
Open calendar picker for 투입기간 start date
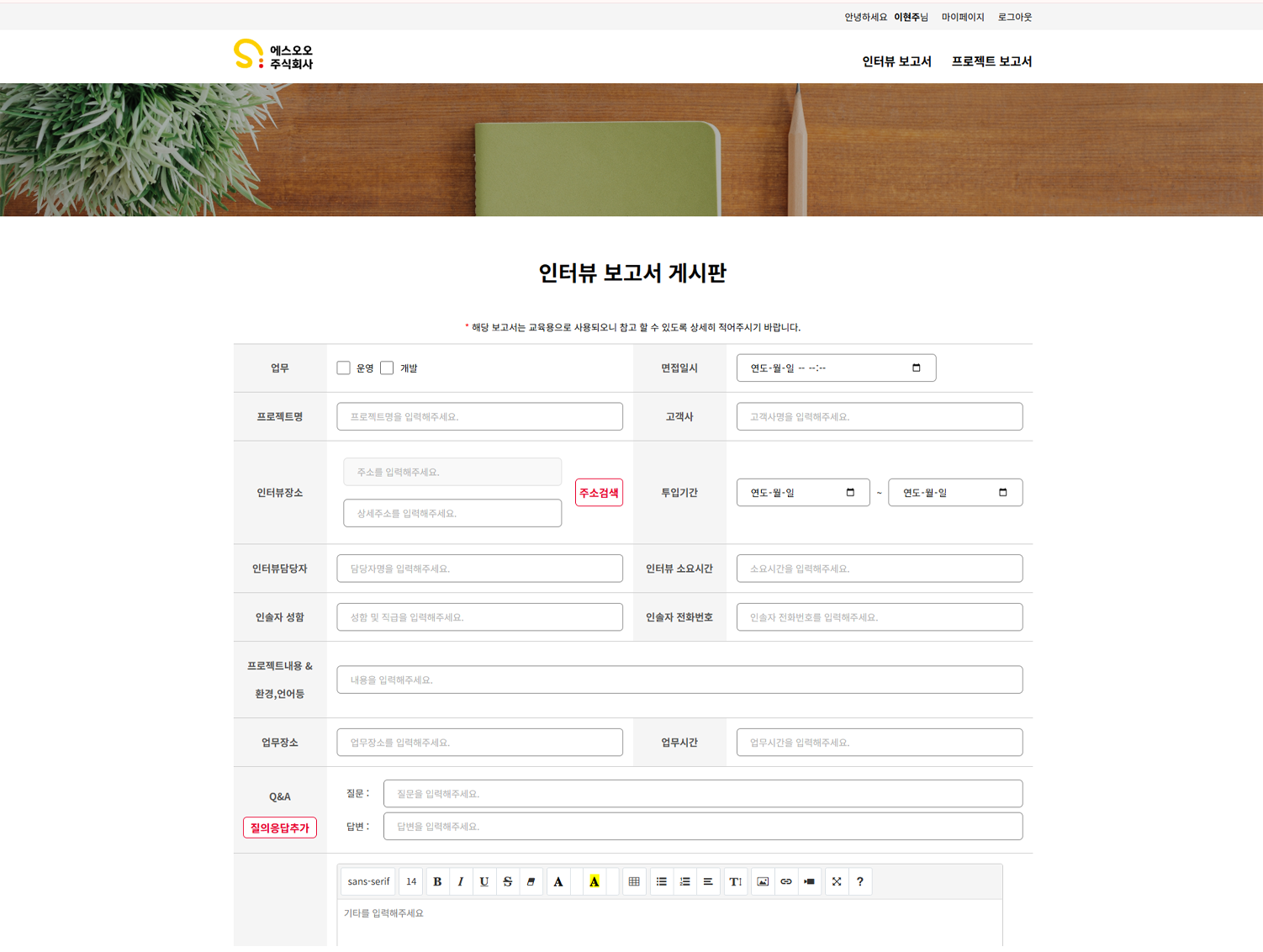tap(850, 492)
